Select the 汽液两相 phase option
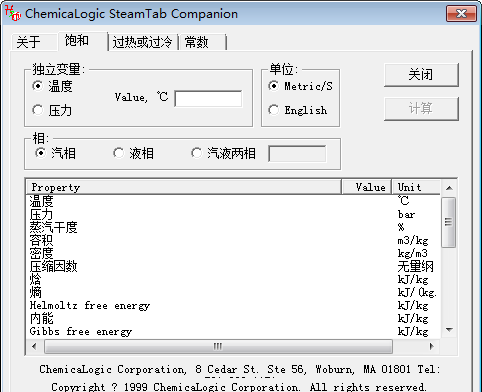Viewport: 482px width, 392px height. 224,154
